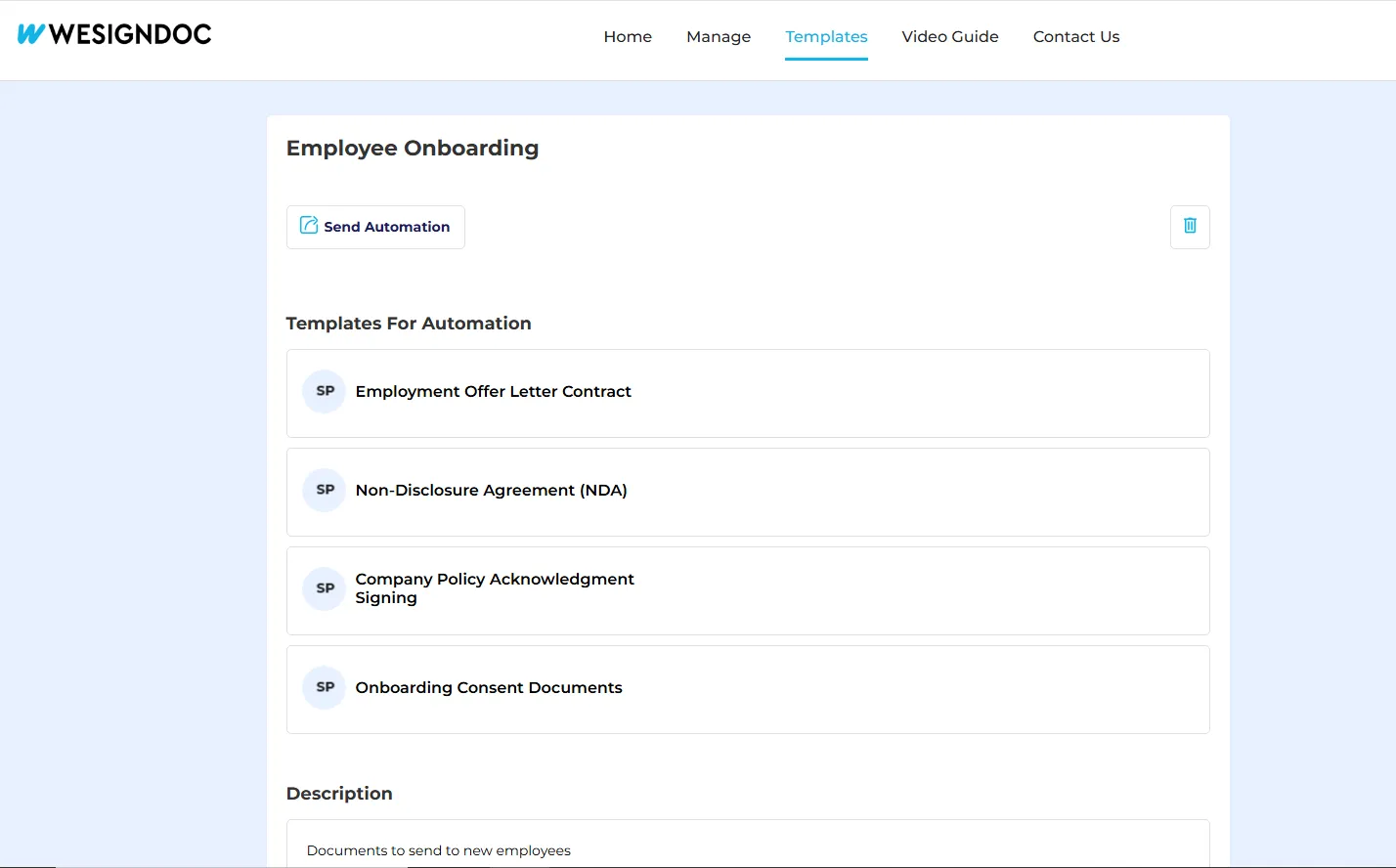Navigate to Contact Us
The image size is (1396, 868).
(x=1075, y=37)
